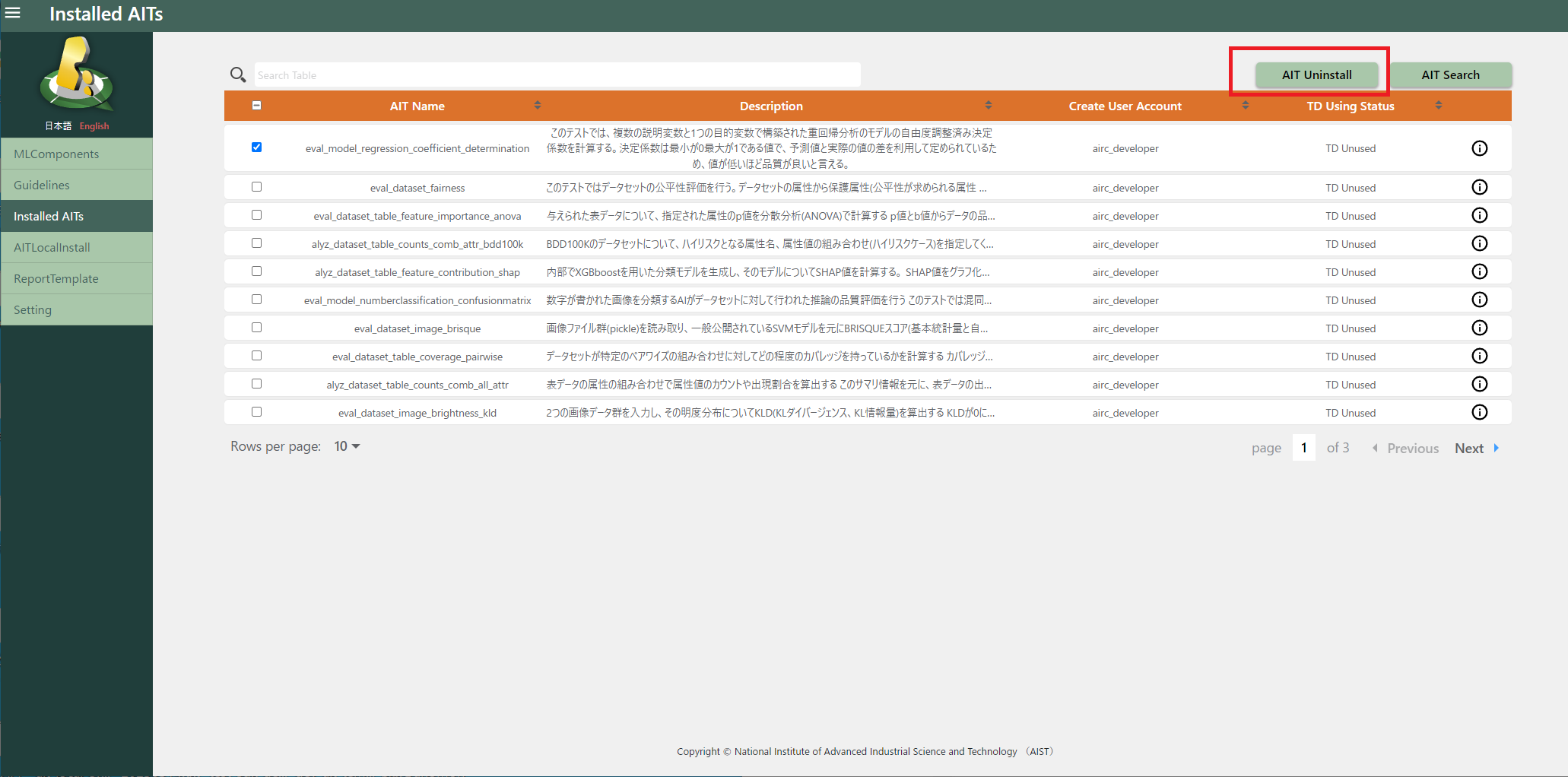Click info icon for alyz_dataset_table_feature_contribution_shap
This screenshot has width=1568, height=777.
click(x=1479, y=271)
